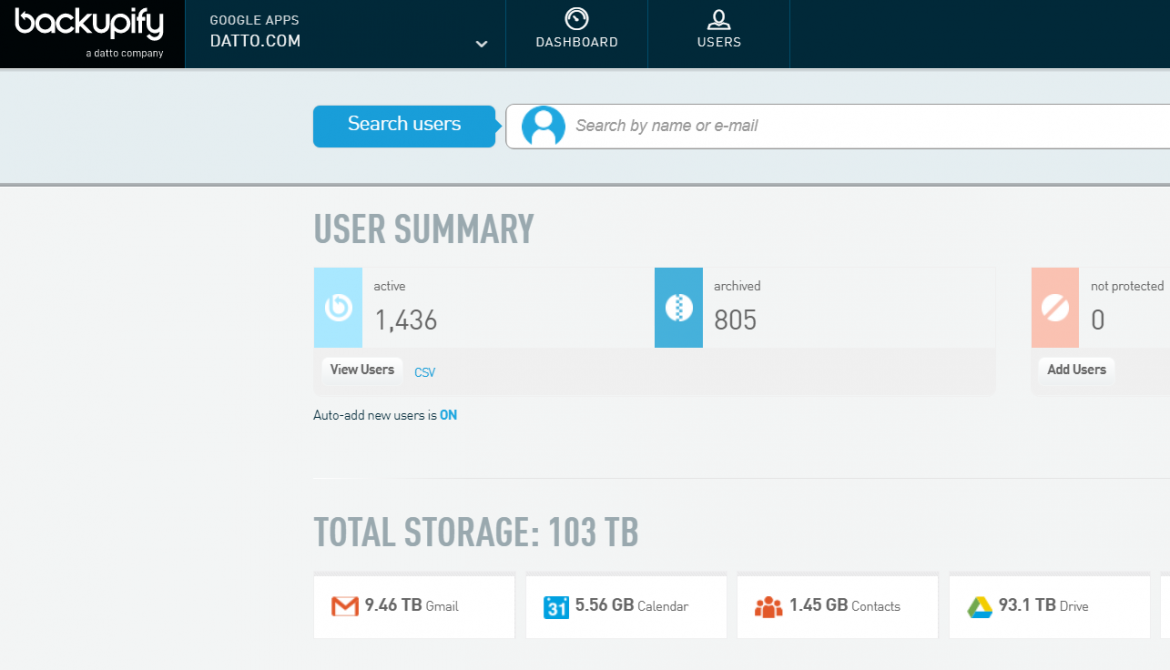The width and height of the screenshot is (1170, 670).
Task: Click the Add Users button
Action: coord(1076,369)
